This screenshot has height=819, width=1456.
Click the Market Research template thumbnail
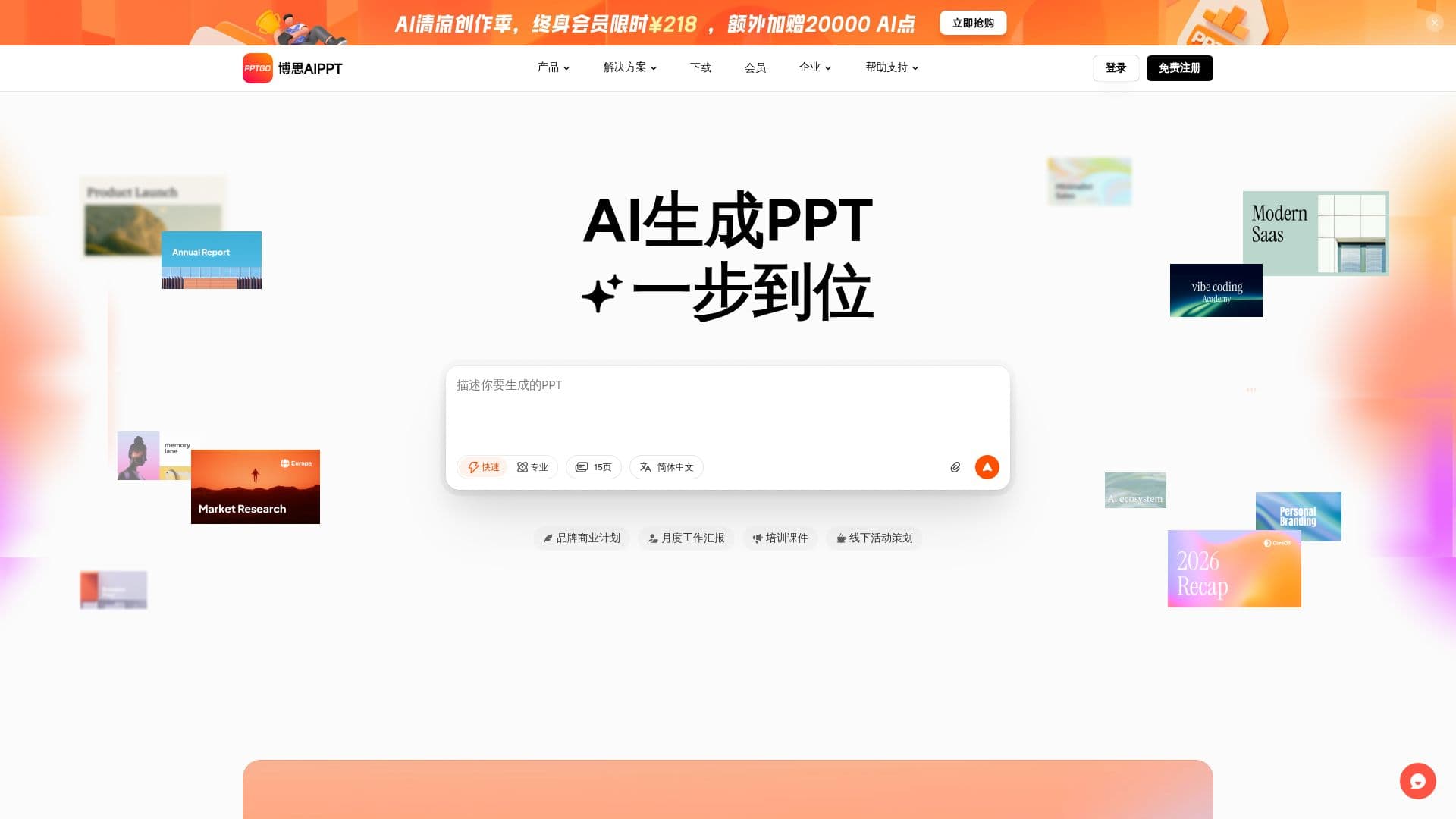pos(256,487)
